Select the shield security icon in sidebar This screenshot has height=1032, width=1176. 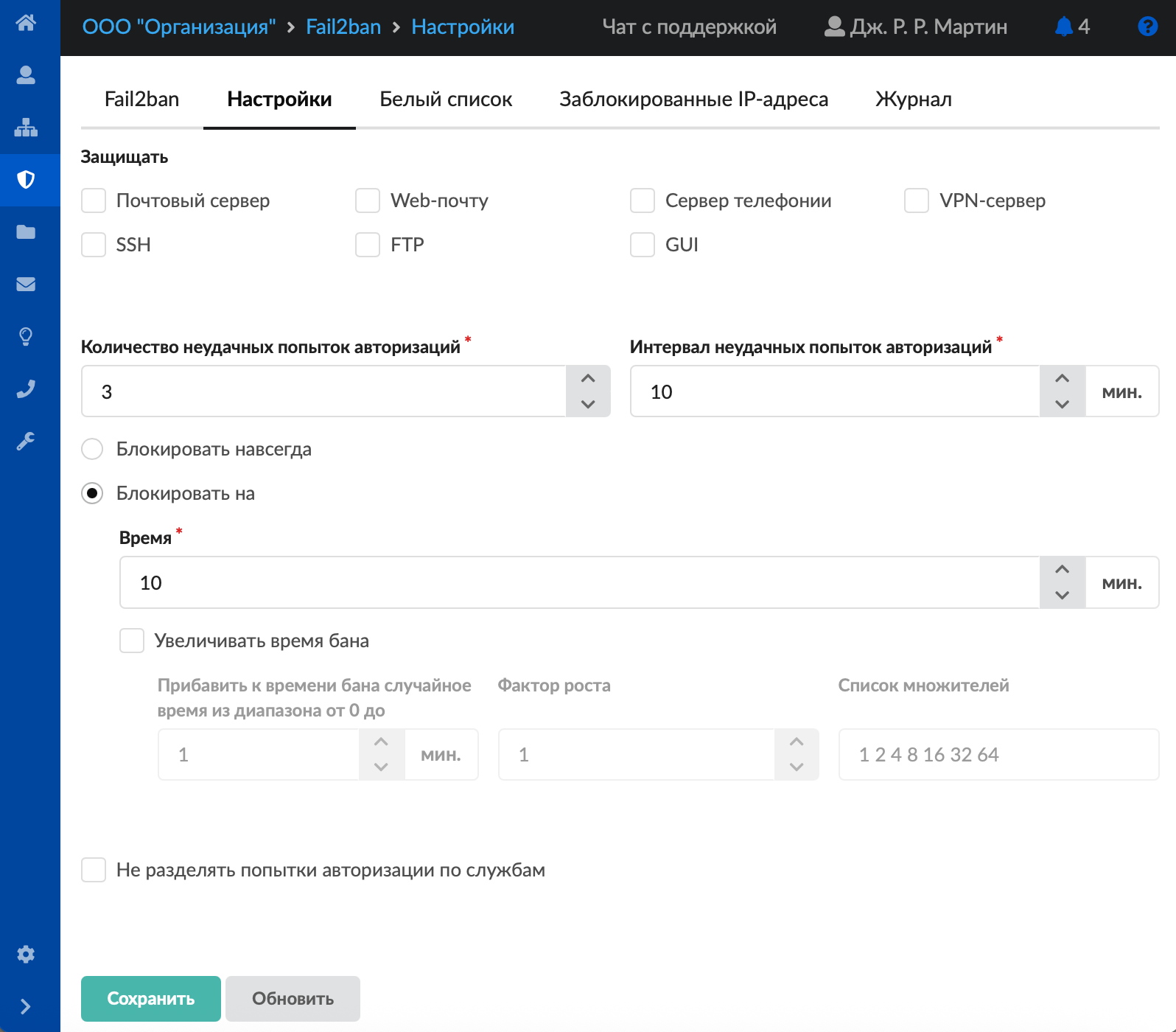[26, 180]
